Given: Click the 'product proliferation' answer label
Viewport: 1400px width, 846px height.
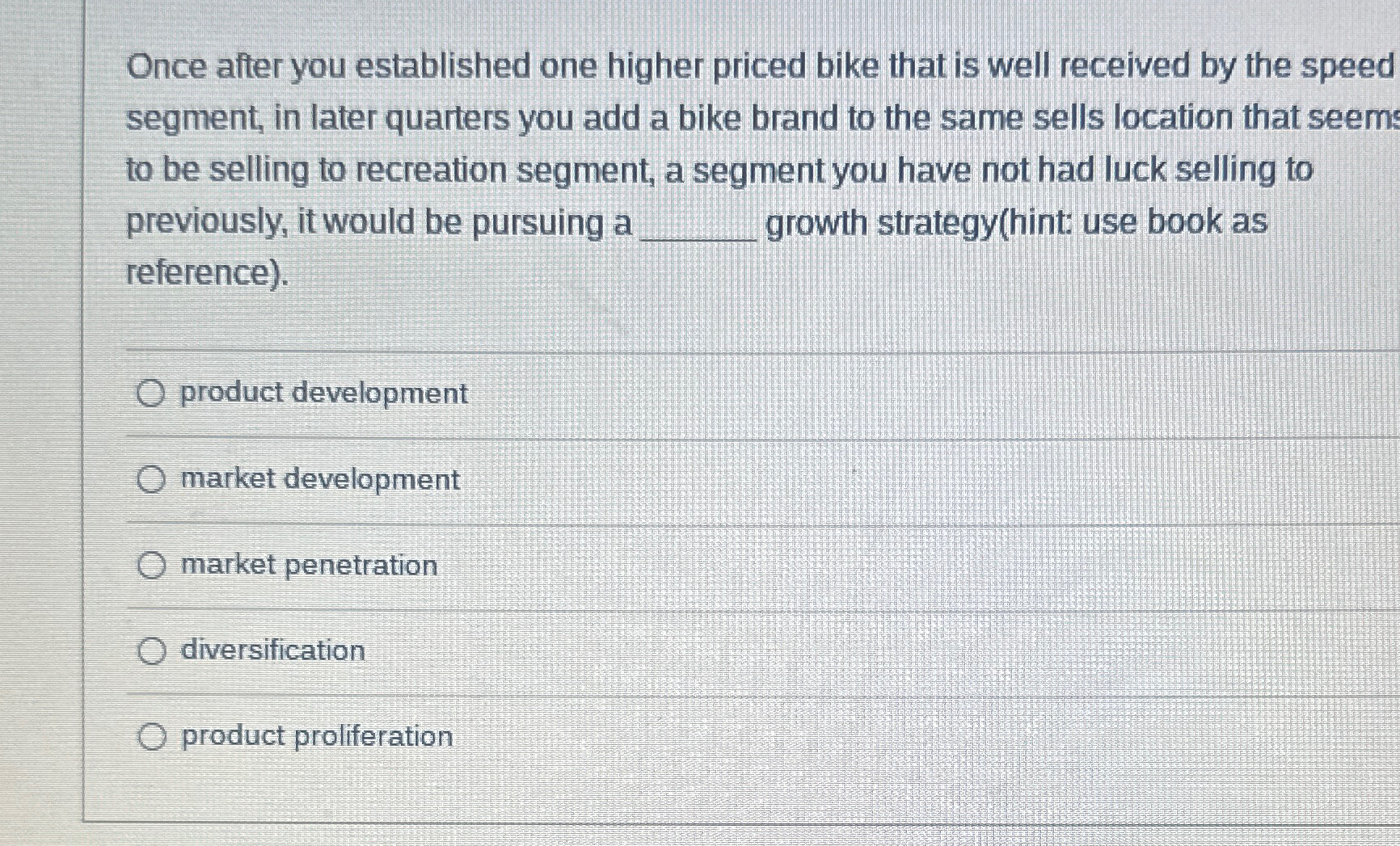Looking at the screenshot, I should point(317,736).
